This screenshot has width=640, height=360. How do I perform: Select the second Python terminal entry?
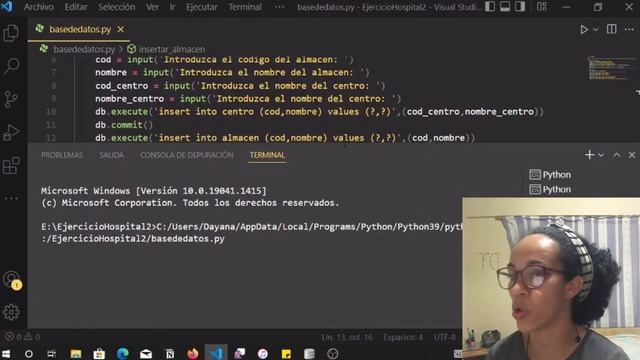550,189
